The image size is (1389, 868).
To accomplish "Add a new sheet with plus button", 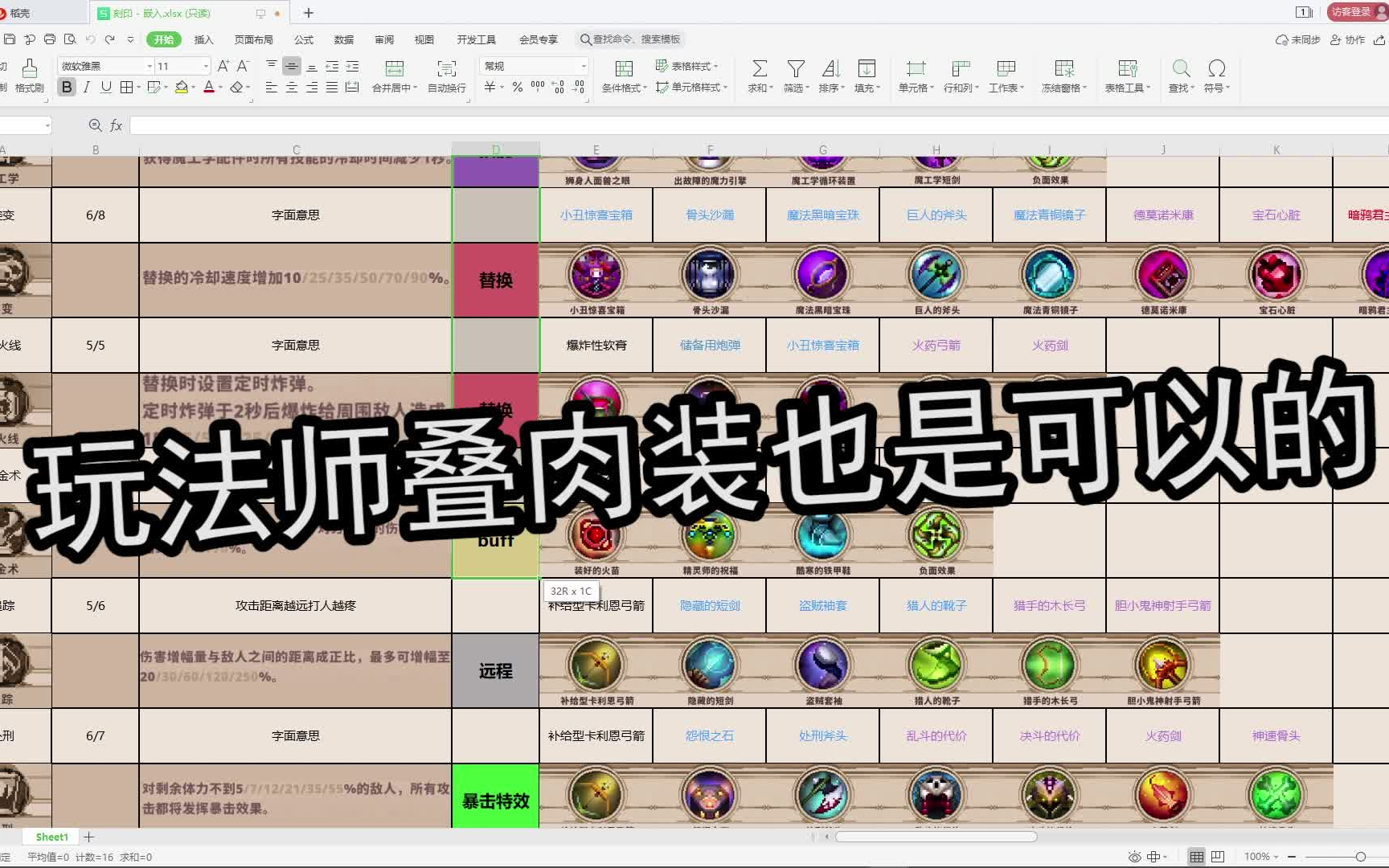I will tap(89, 837).
